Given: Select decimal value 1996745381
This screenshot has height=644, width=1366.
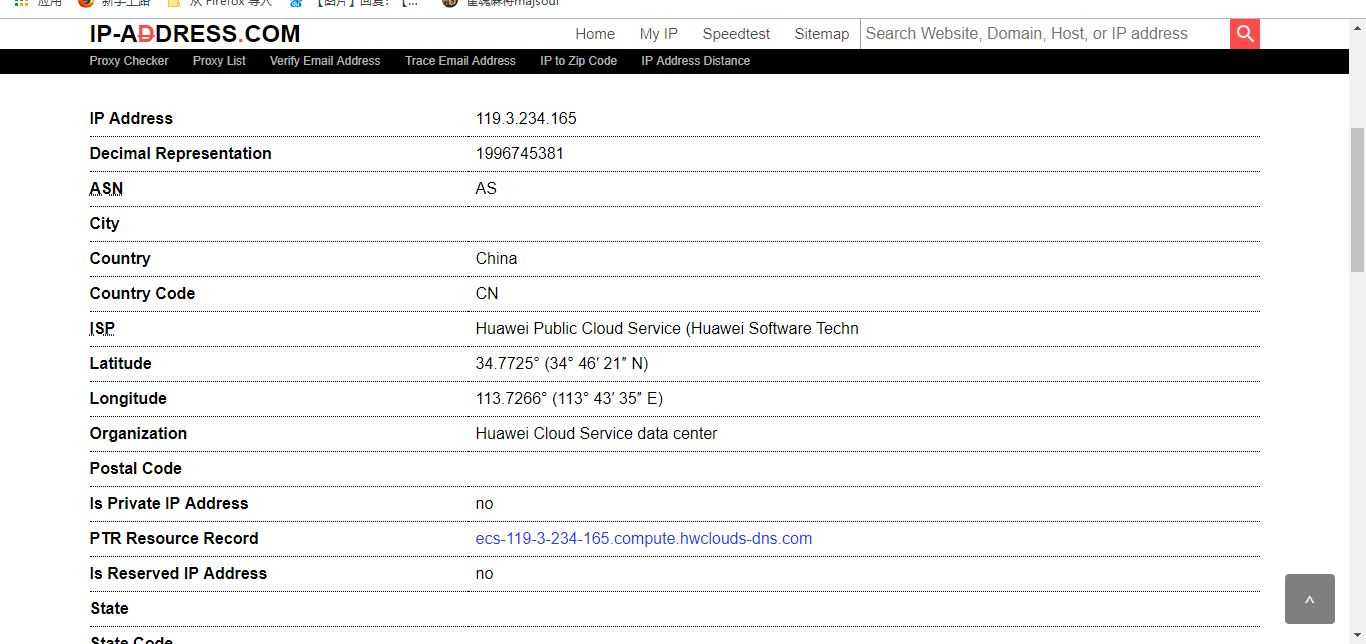Looking at the screenshot, I should click(520, 153).
